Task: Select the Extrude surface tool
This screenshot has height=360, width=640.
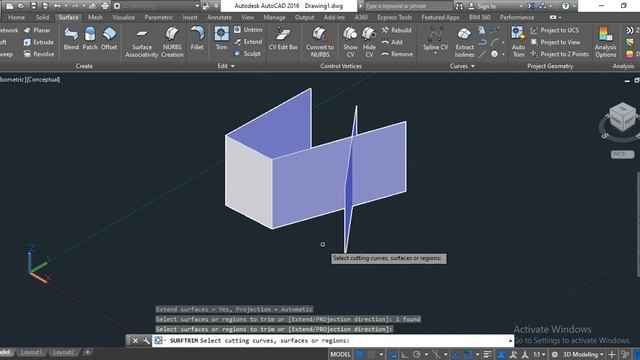Action: point(39,42)
